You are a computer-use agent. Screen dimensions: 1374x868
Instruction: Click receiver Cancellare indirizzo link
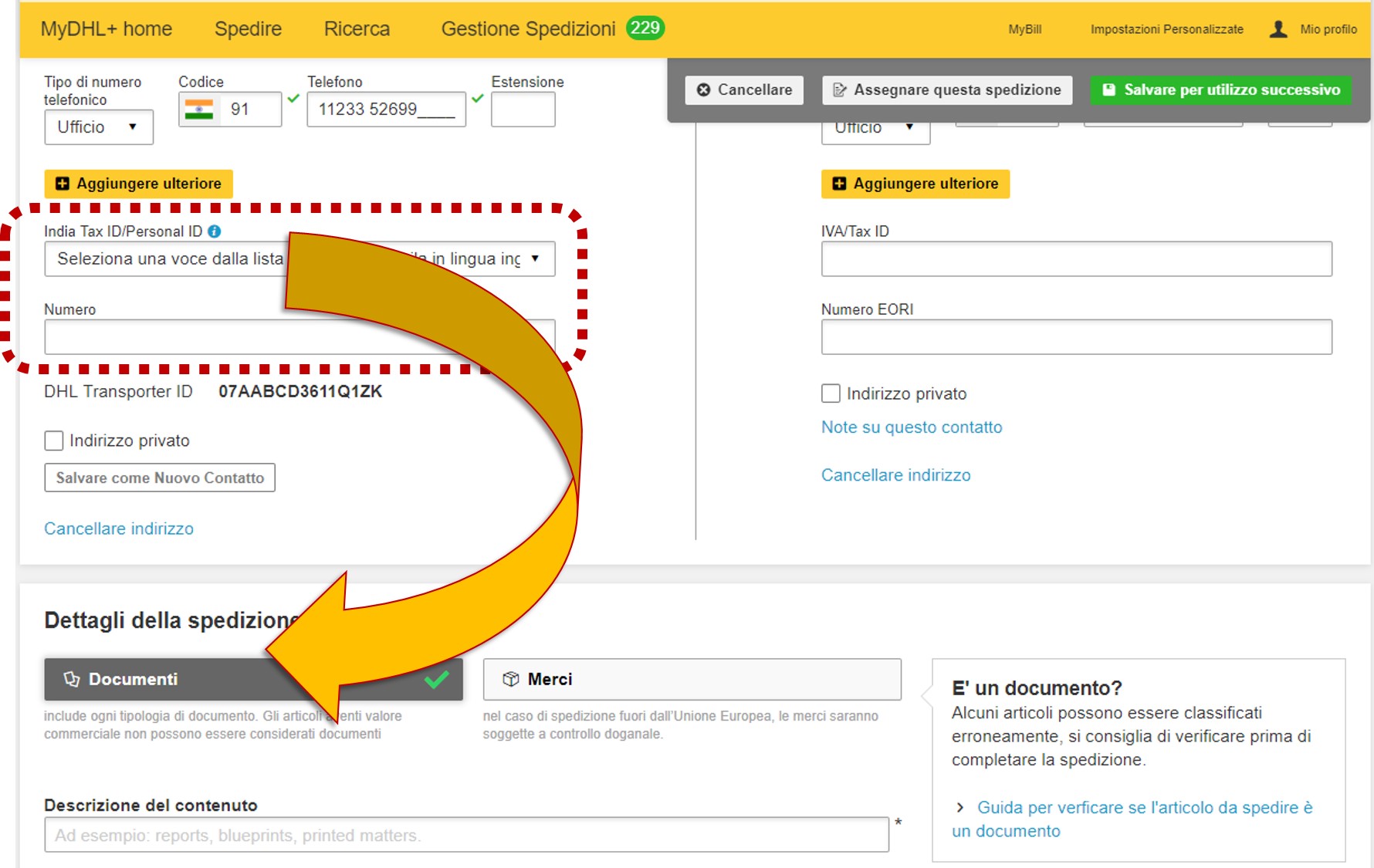[x=895, y=475]
